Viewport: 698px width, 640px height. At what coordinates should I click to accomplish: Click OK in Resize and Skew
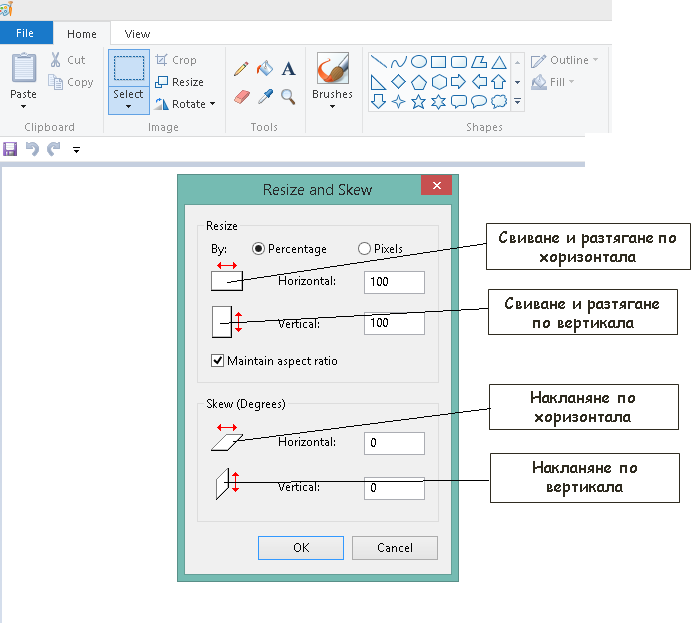point(301,548)
